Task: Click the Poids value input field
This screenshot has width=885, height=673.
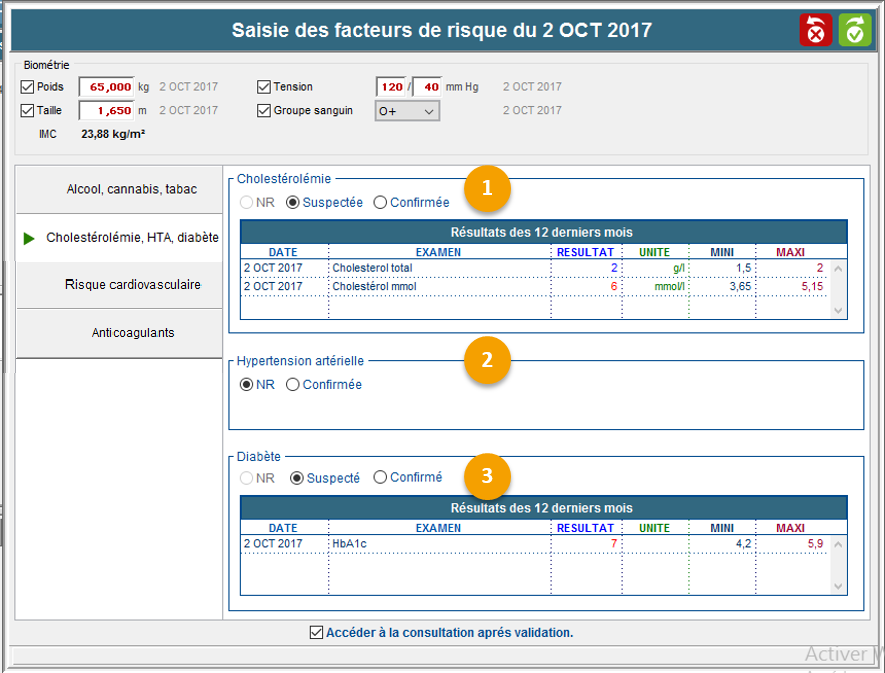Action: pos(106,87)
